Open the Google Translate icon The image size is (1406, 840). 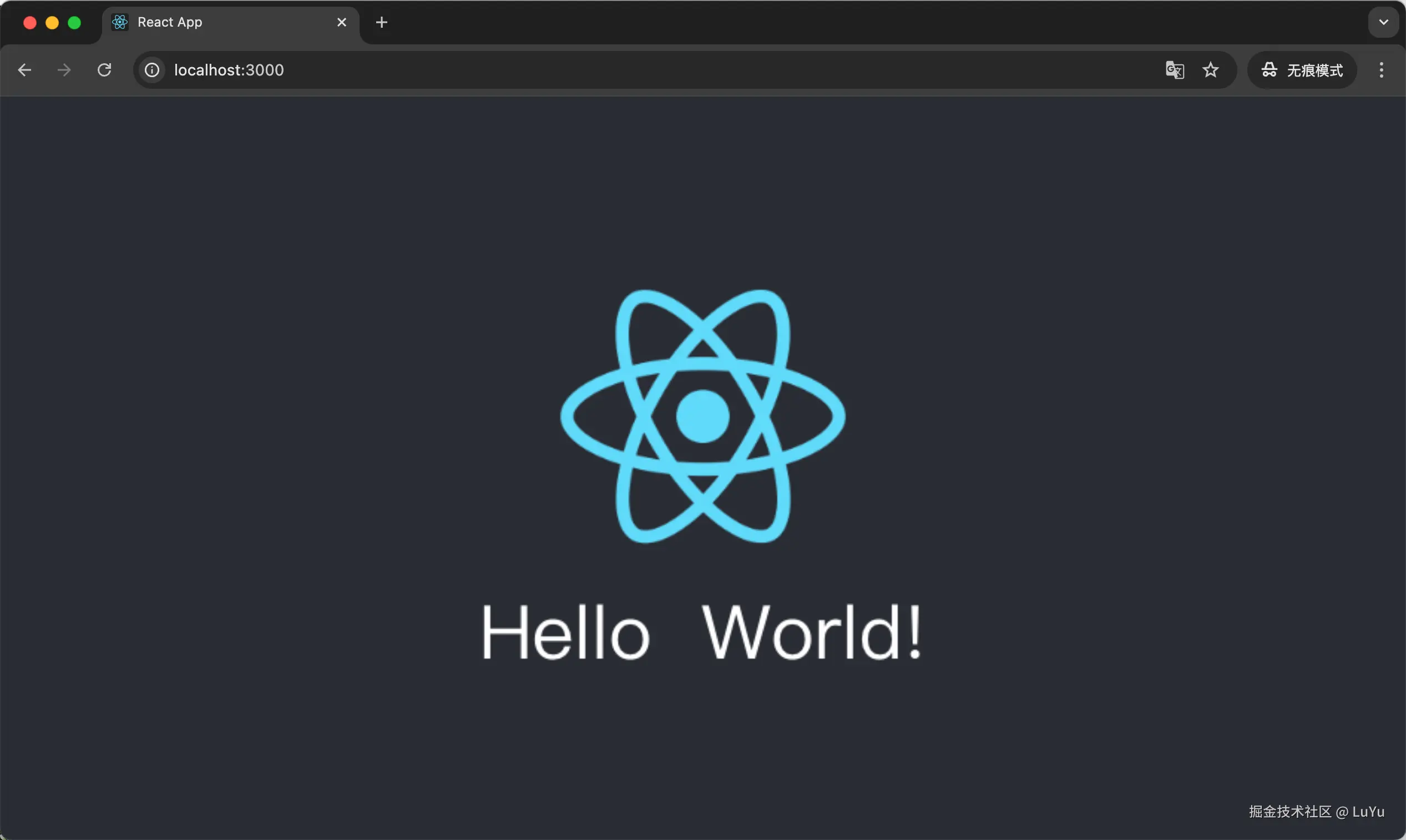click(1175, 69)
